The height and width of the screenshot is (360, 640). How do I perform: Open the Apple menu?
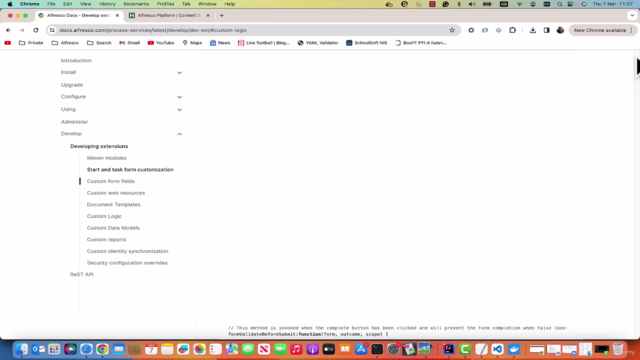(10, 4)
